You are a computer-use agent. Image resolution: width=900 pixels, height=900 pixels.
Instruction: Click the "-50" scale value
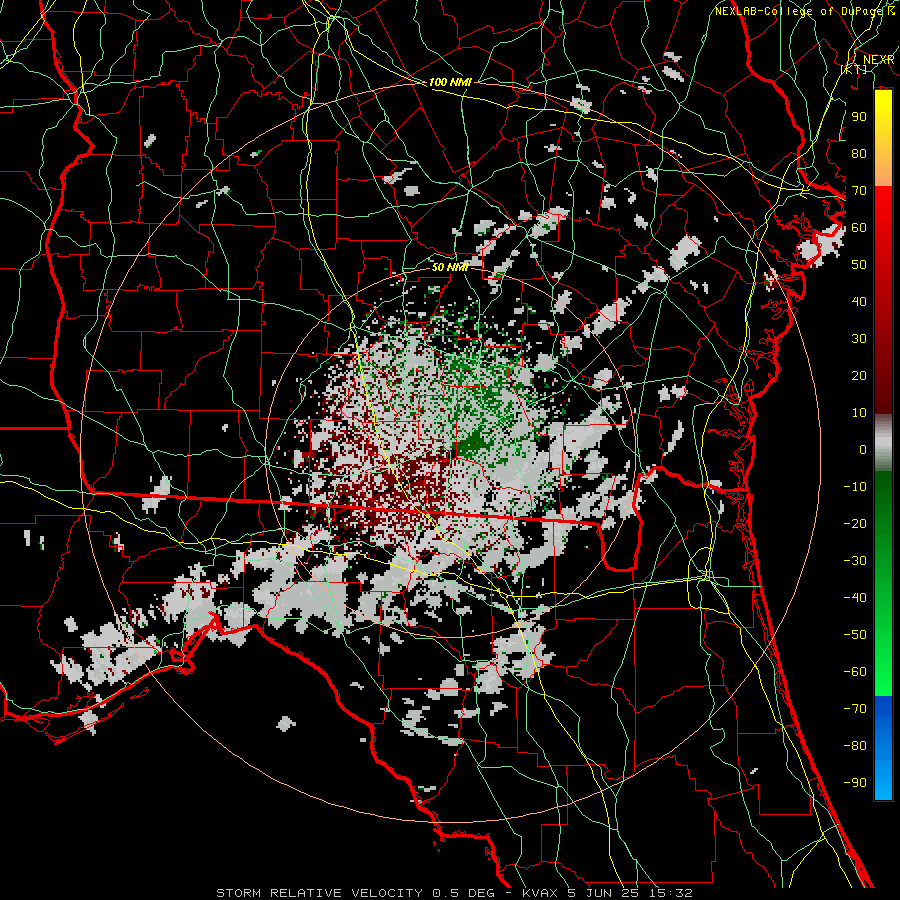855,635
